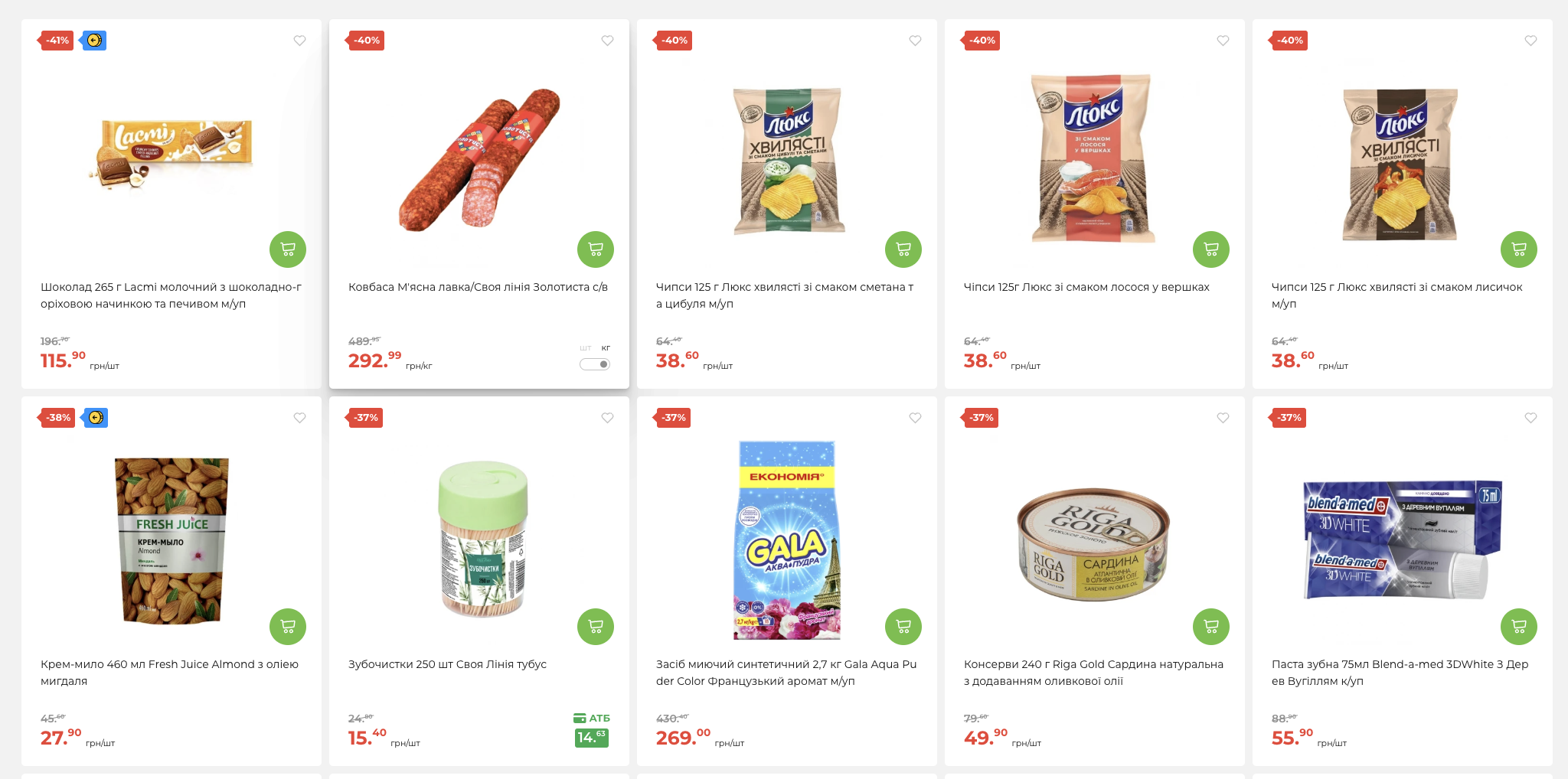Add Blend-a-med toothpaste to cart
Screen dimensions: 1568x779
click(x=1519, y=627)
